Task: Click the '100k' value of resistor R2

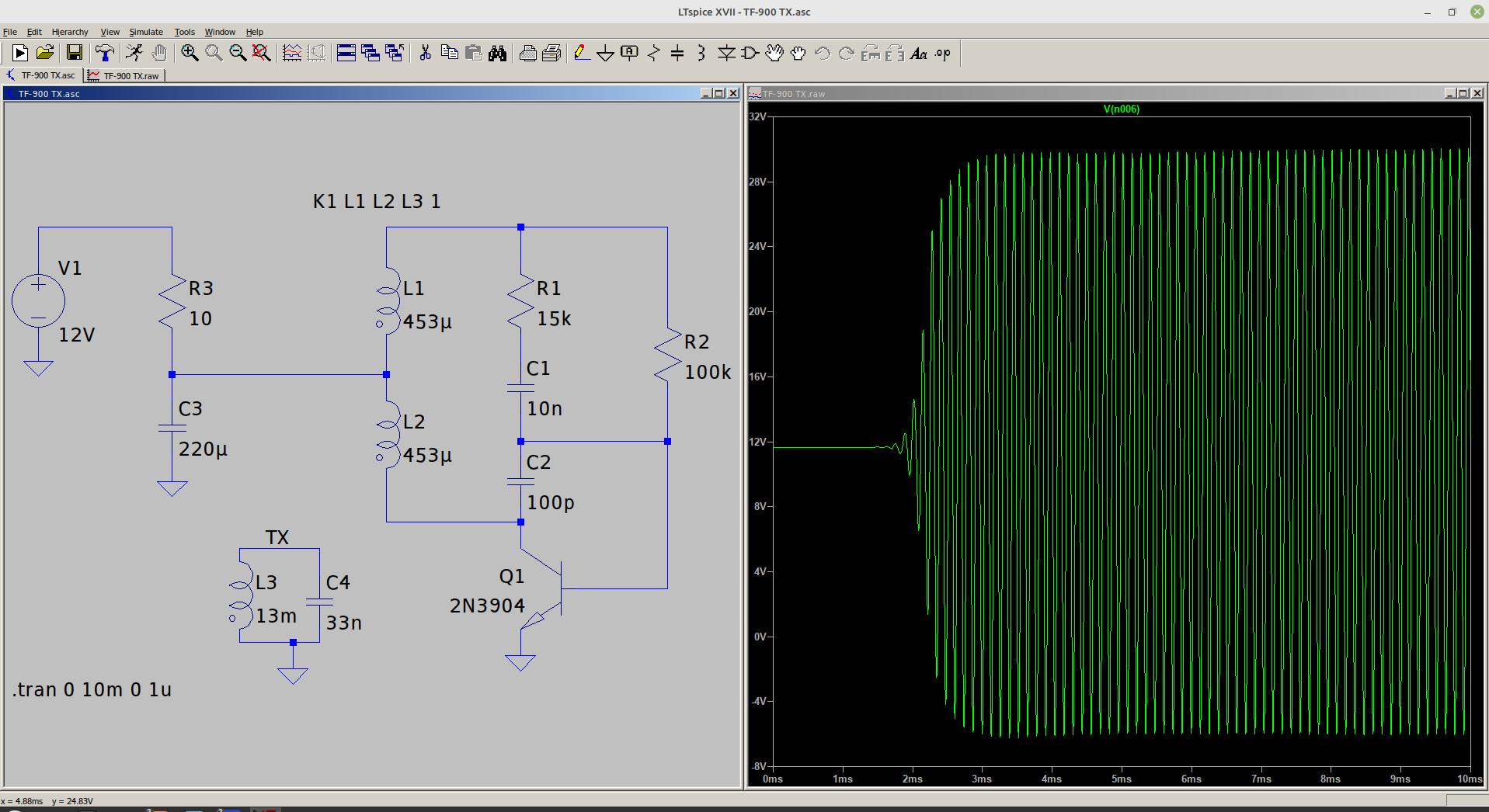Action: point(708,372)
